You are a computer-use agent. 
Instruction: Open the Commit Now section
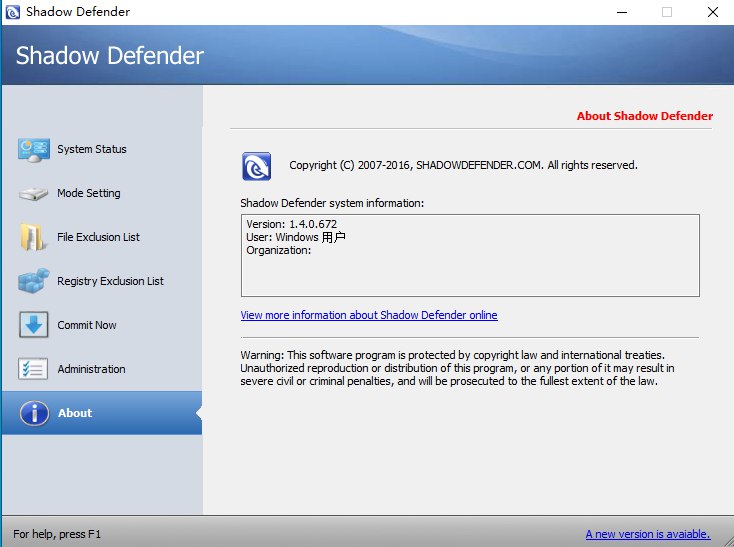click(x=87, y=325)
